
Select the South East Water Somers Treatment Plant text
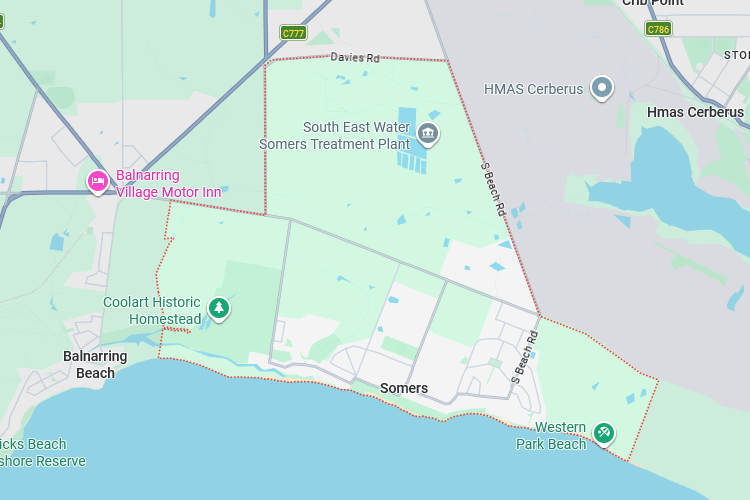point(335,135)
